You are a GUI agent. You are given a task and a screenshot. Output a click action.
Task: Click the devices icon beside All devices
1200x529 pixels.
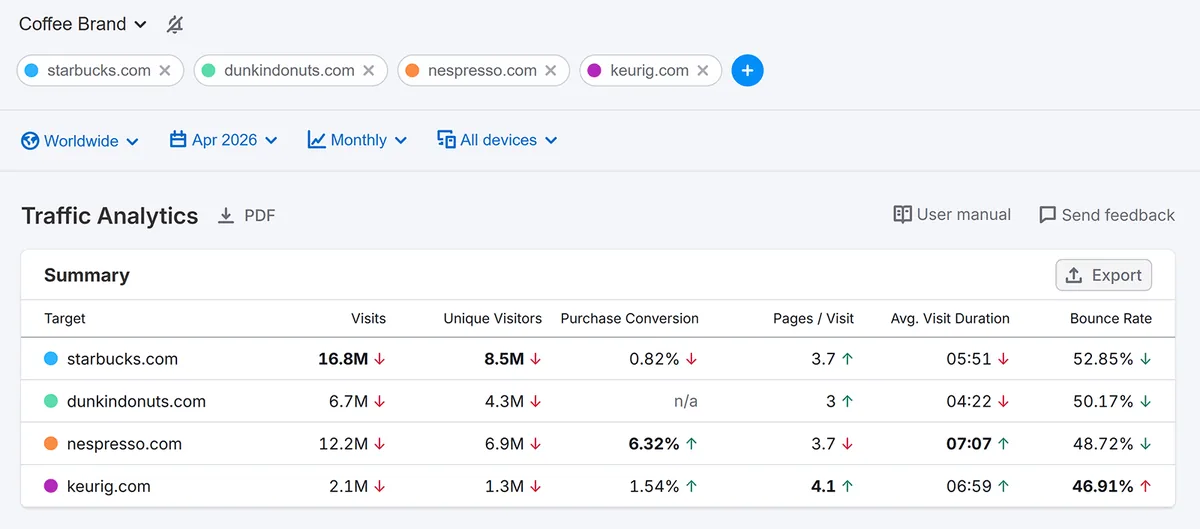[x=446, y=140]
